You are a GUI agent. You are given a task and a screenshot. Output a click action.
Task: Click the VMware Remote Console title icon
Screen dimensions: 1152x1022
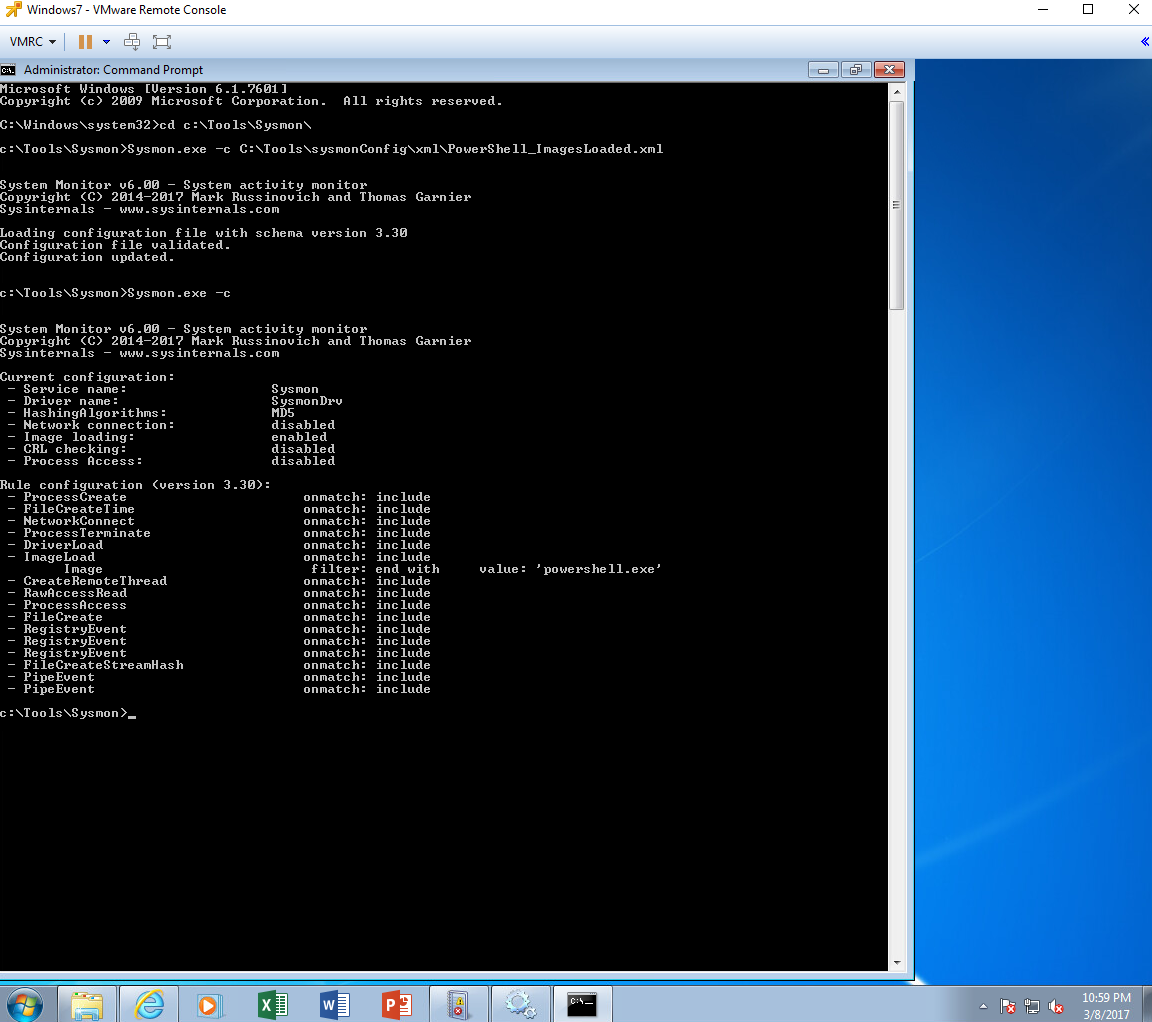click(12, 10)
